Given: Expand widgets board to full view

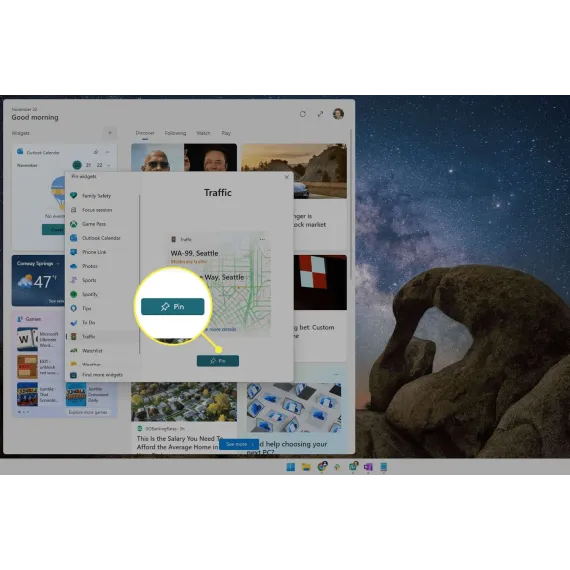Looking at the screenshot, I should [320, 114].
